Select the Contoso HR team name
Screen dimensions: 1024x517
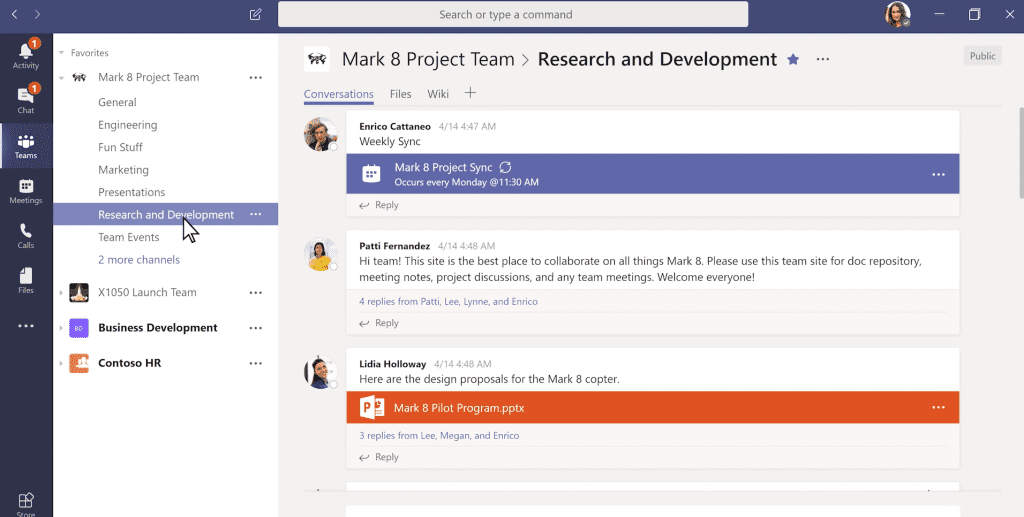tap(129, 363)
